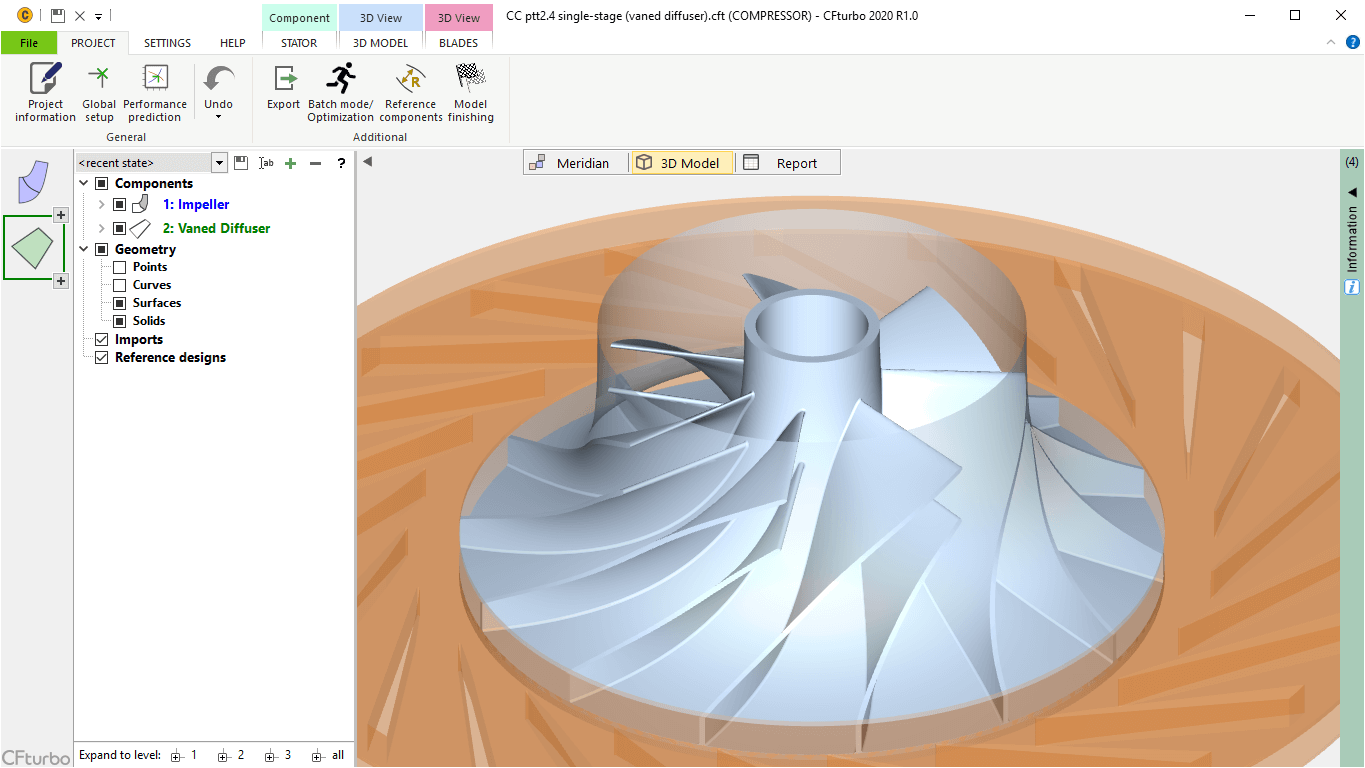Image resolution: width=1365 pixels, height=768 pixels.
Task: Start Model finishing
Action: (x=470, y=92)
